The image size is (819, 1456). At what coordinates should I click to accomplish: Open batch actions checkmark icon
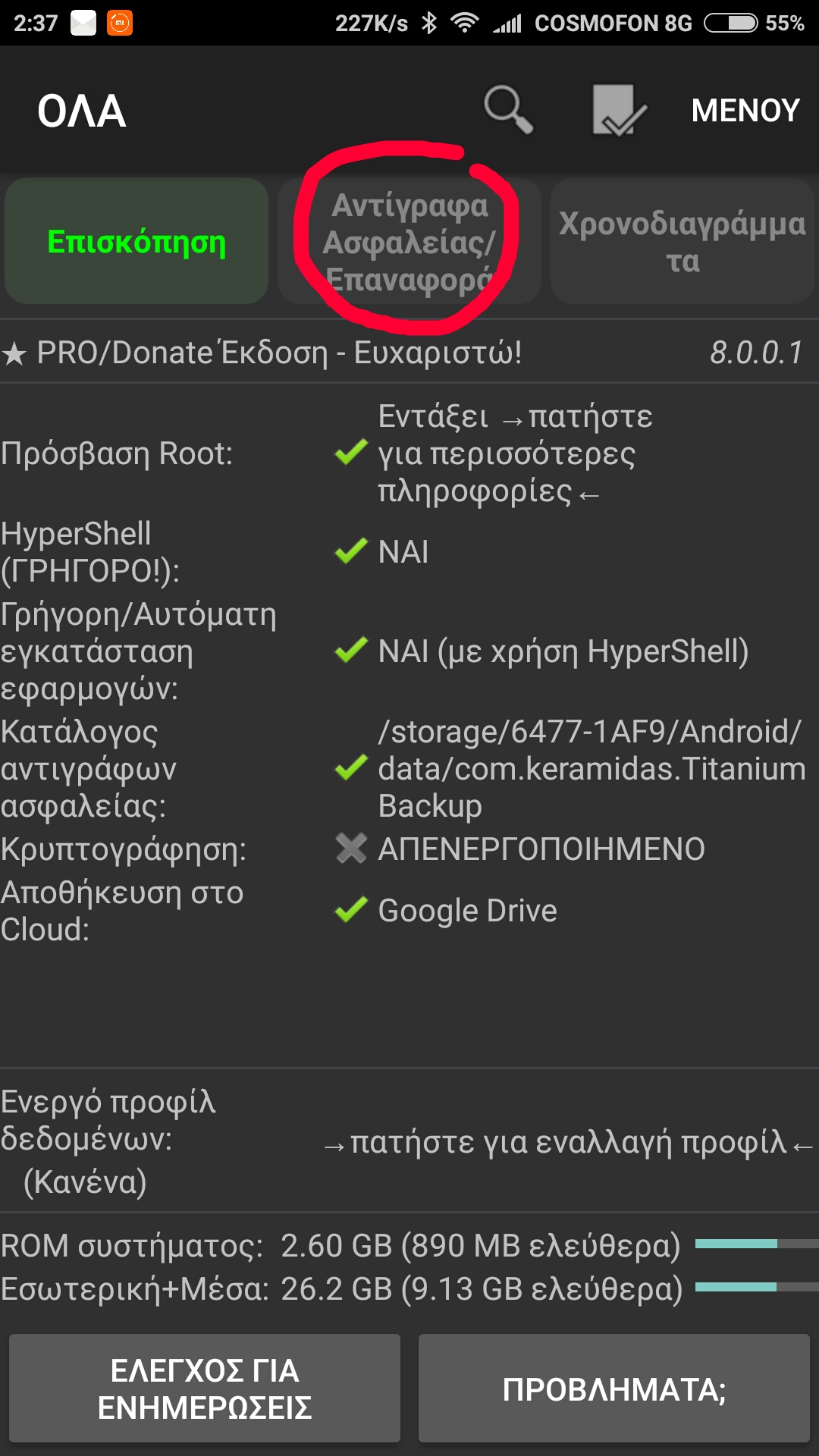(618, 111)
